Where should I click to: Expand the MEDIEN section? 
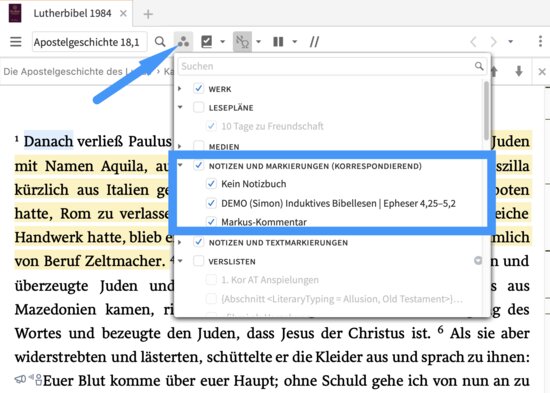click(180, 146)
